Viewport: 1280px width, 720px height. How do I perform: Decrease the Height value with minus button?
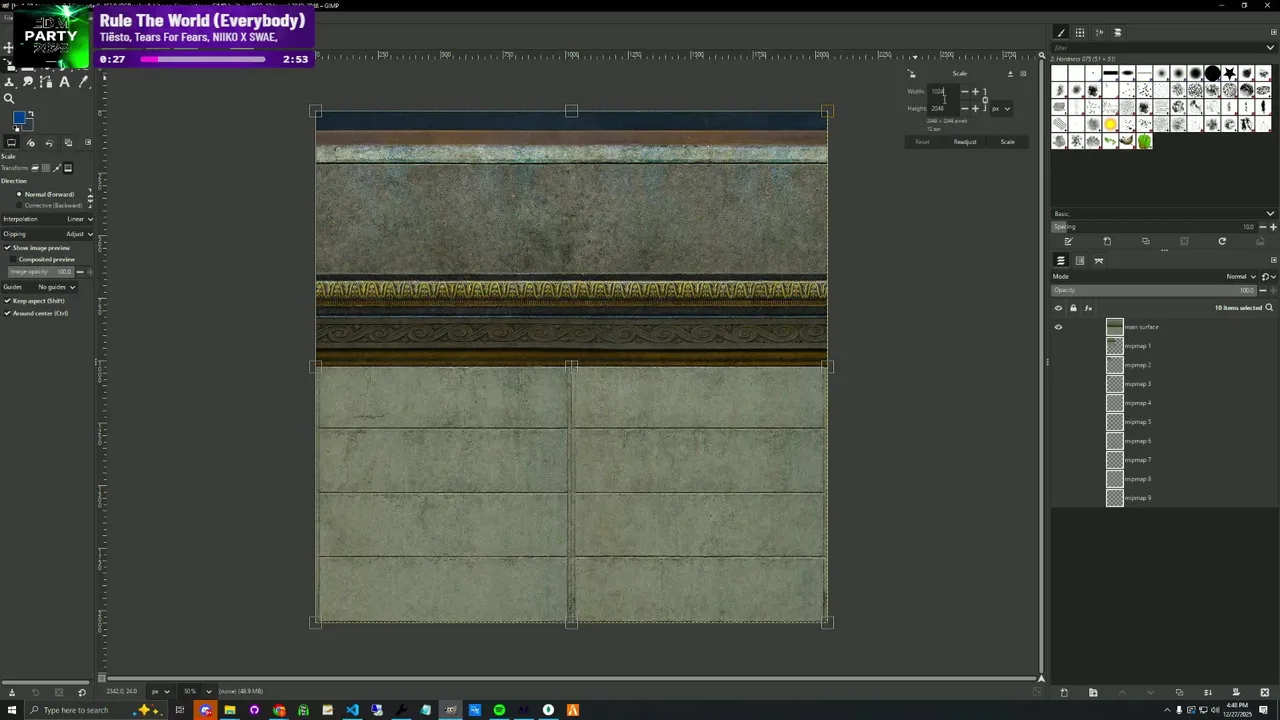[965, 108]
